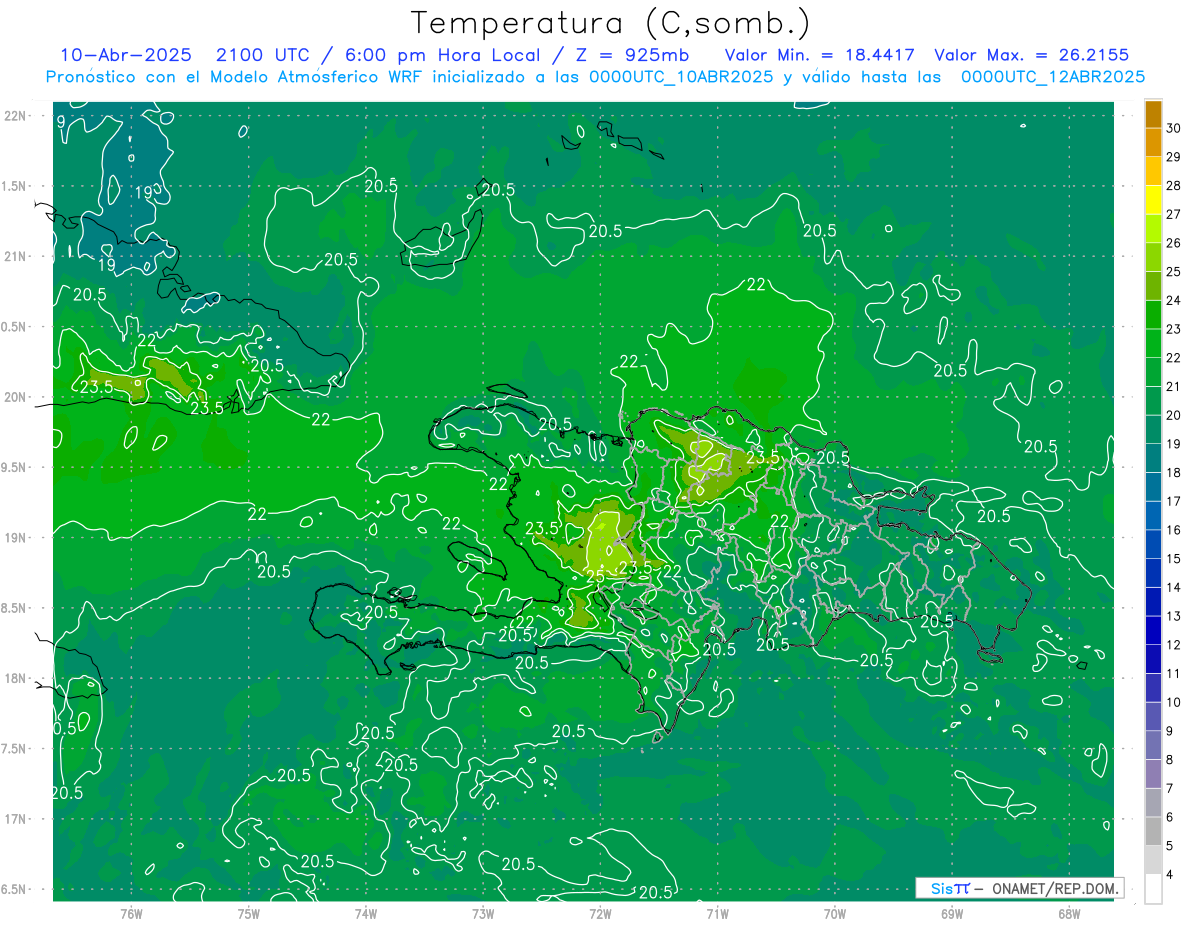Click the yellow legend swatch between 27 and 28

1153,200
